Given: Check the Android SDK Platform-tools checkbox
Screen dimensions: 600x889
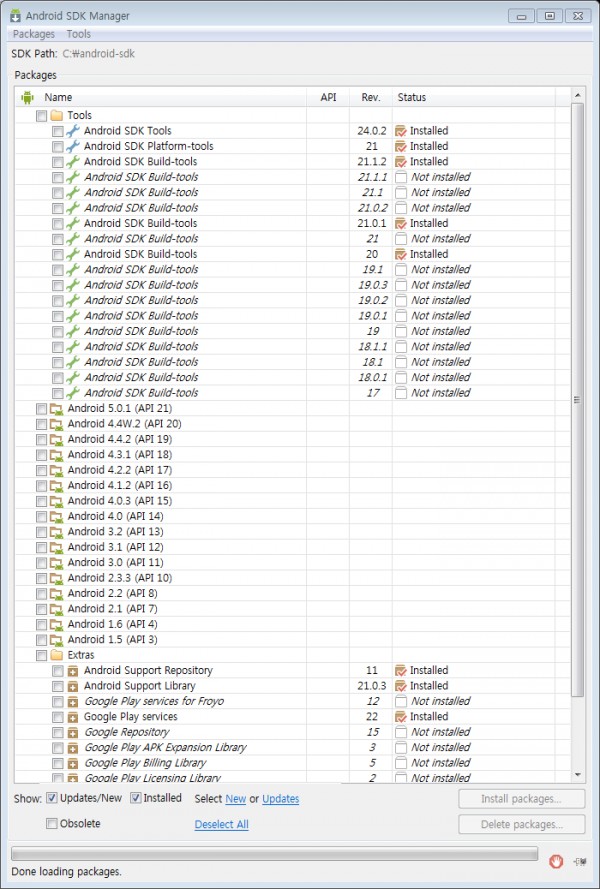Looking at the screenshot, I should tap(58, 146).
